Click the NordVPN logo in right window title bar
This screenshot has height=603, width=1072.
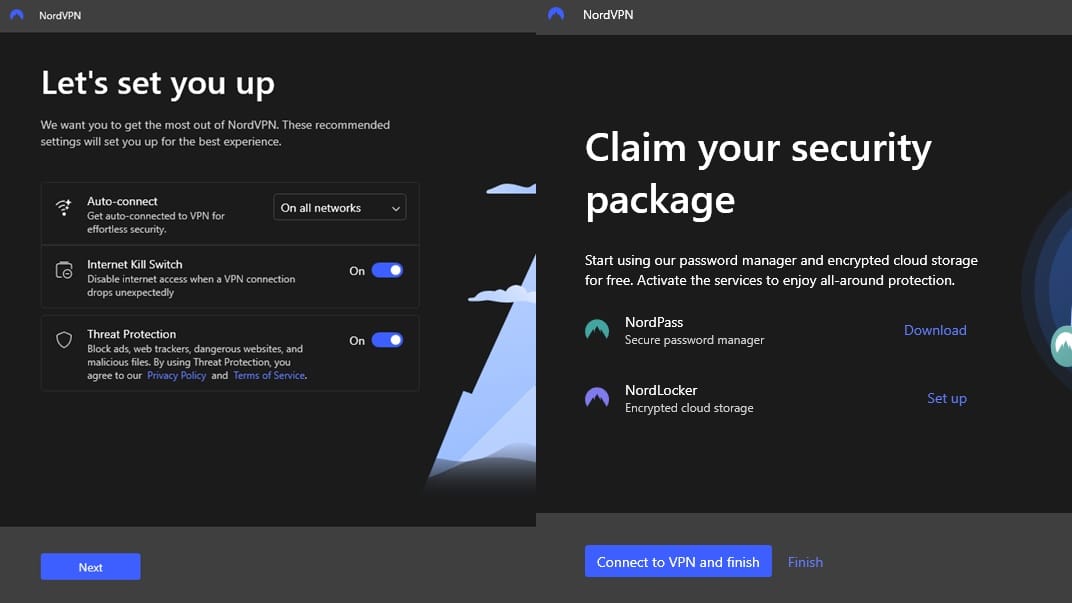tap(556, 14)
